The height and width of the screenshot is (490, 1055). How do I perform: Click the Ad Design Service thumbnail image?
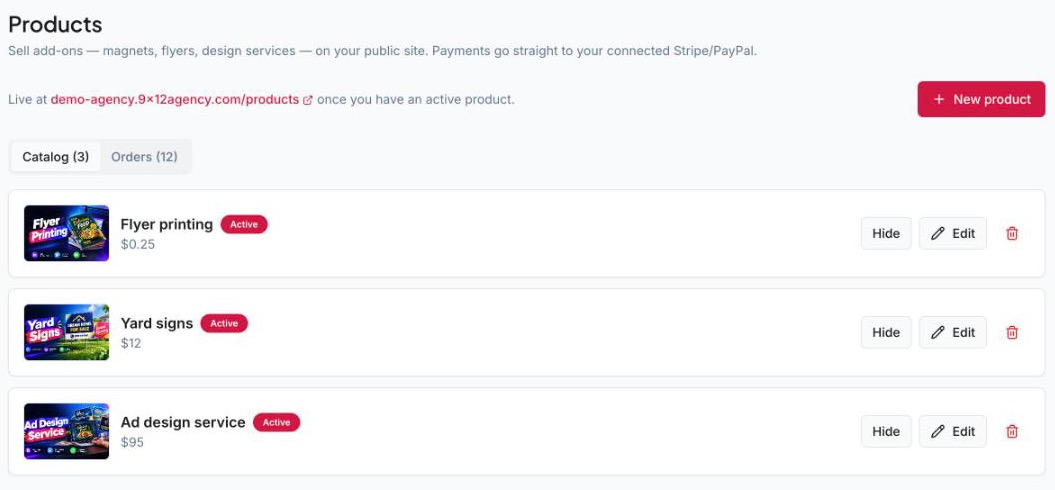point(67,431)
